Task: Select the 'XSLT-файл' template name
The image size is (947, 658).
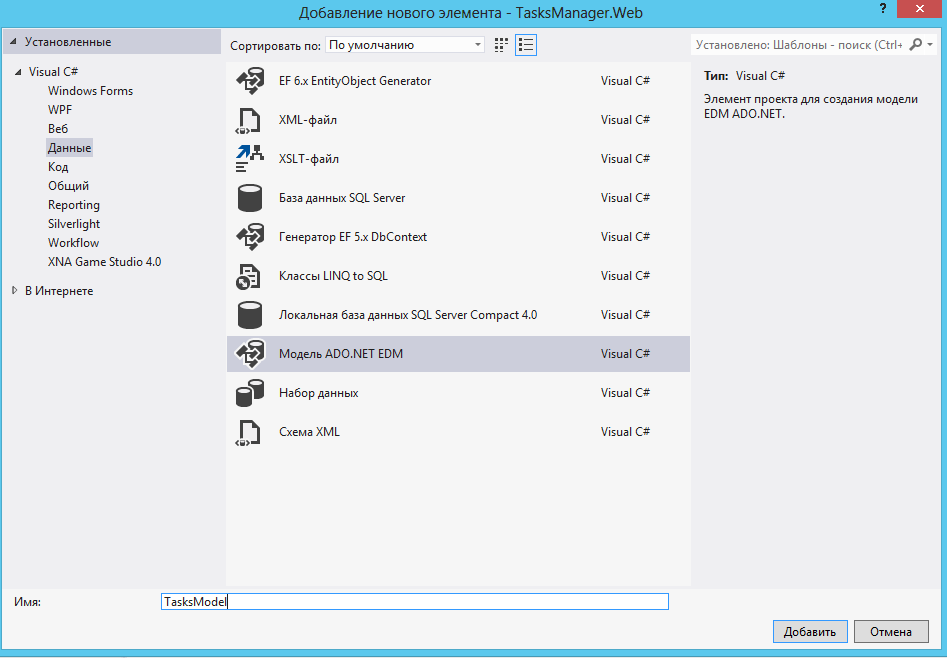Action: 309,159
